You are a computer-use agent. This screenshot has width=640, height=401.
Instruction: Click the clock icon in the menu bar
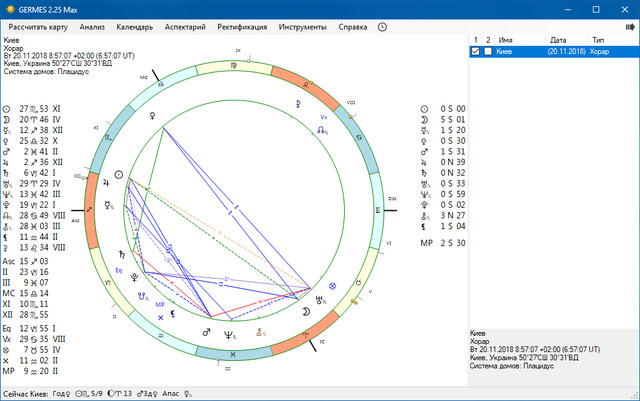[382, 27]
